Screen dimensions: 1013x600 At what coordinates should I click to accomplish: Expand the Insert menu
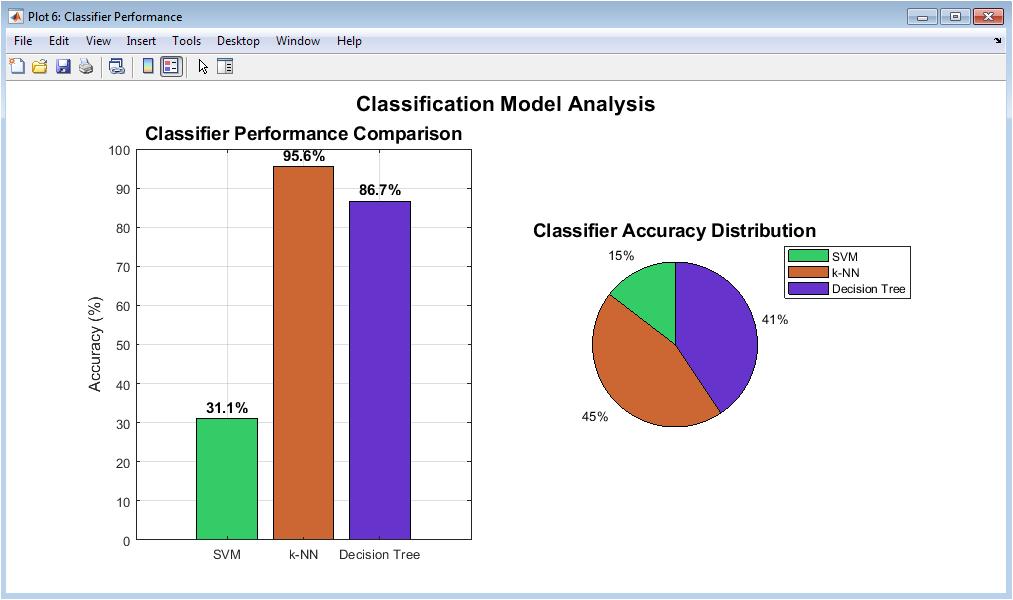[141, 41]
